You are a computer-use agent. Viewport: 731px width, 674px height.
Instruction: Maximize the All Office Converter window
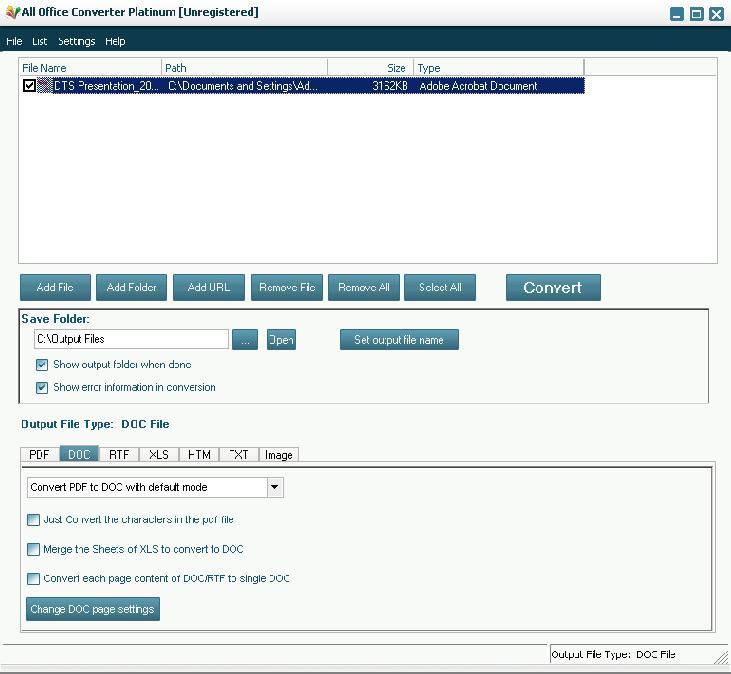697,14
